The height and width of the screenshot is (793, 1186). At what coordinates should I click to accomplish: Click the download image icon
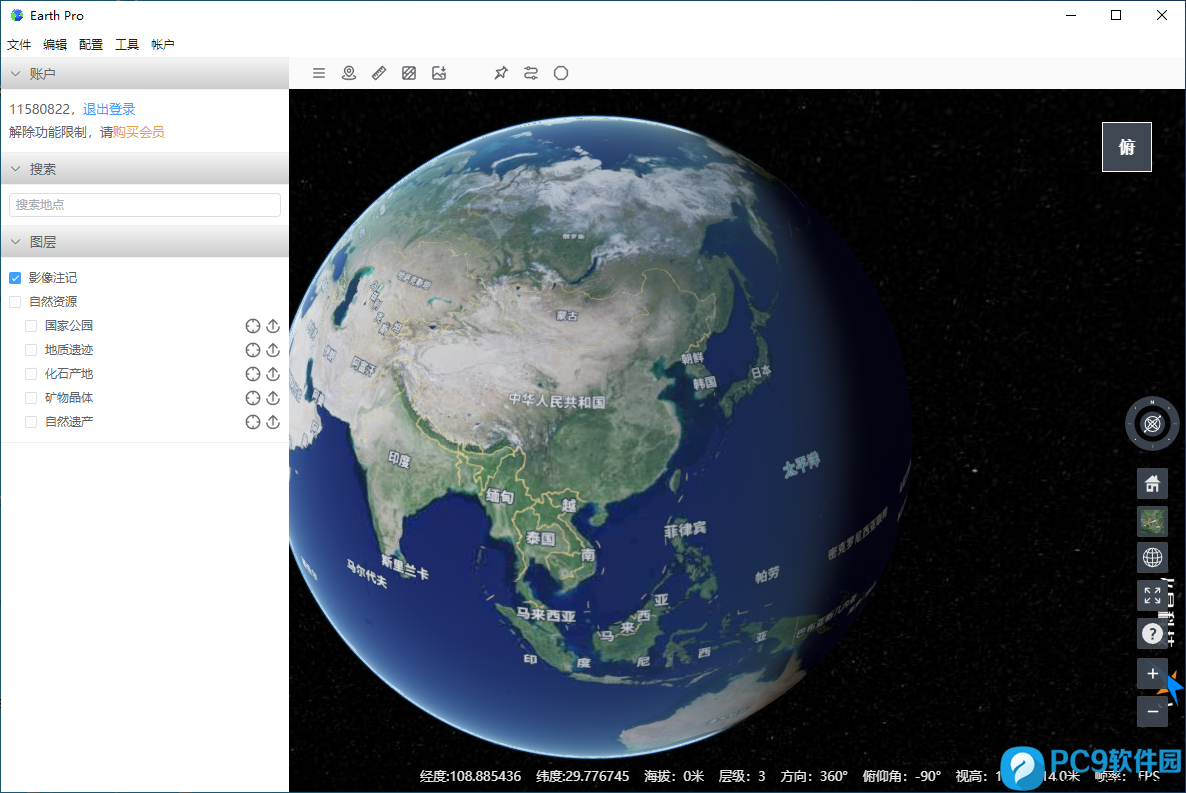coord(439,73)
